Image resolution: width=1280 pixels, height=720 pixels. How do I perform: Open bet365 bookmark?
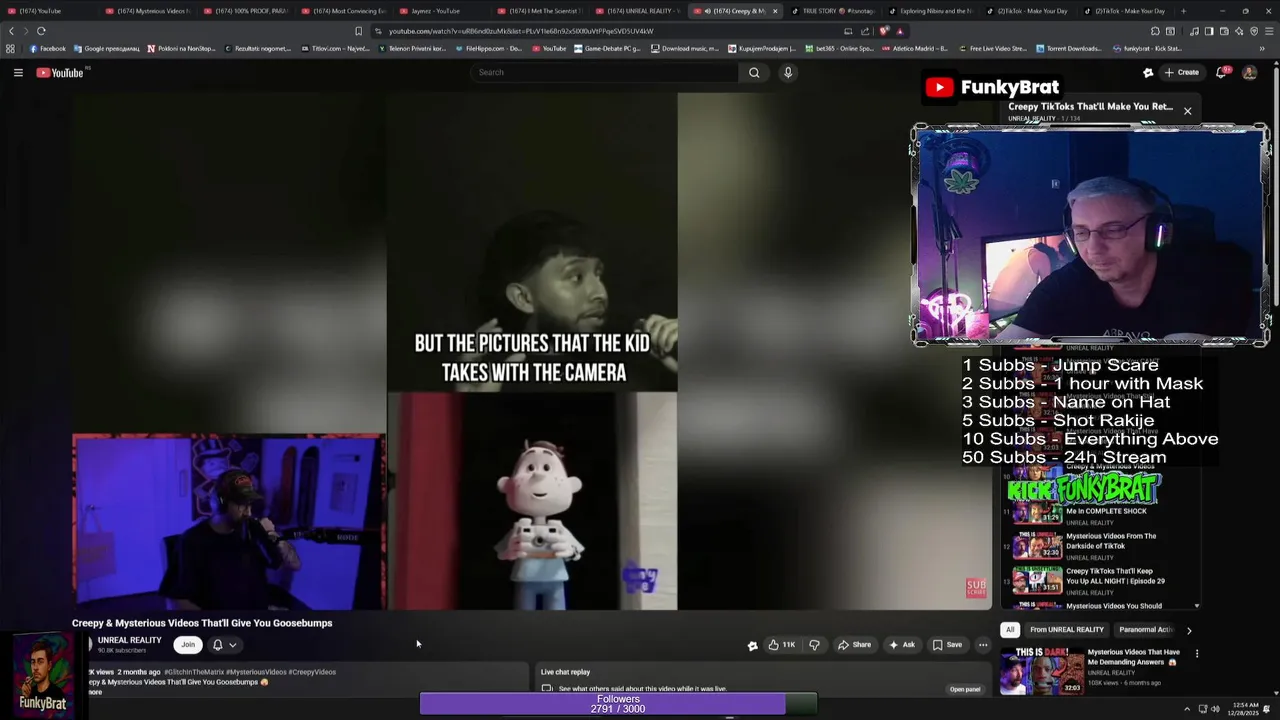pos(839,48)
